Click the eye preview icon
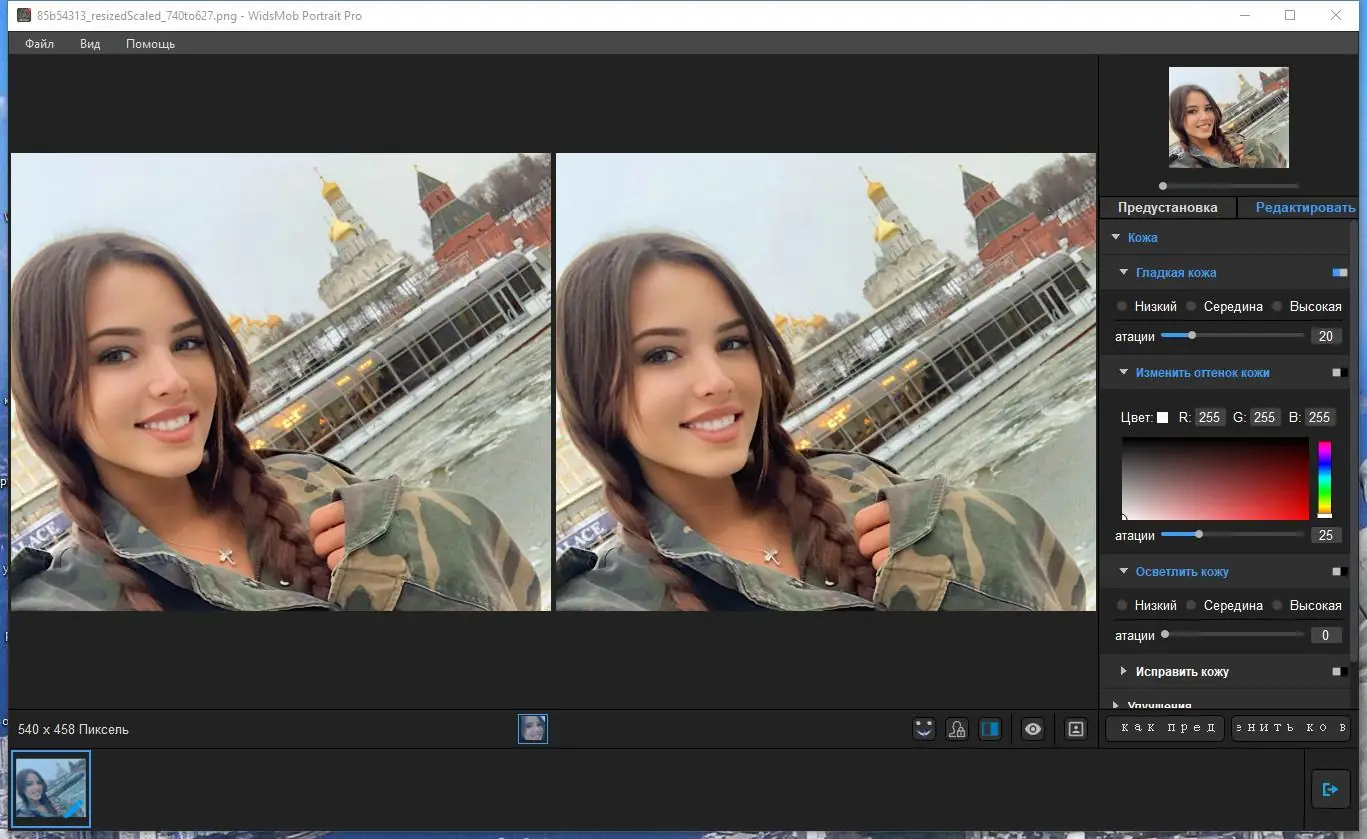Image resolution: width=1367 pixels, height=839 pixels. [x=1032, y=728]
